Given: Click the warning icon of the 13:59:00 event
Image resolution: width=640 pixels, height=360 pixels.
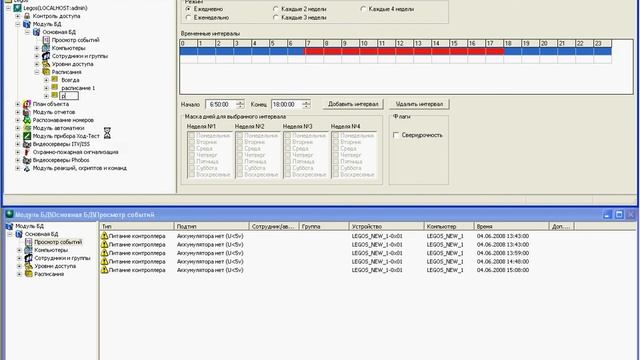Looking at the screenshot, I should click(x=104, y=253).
